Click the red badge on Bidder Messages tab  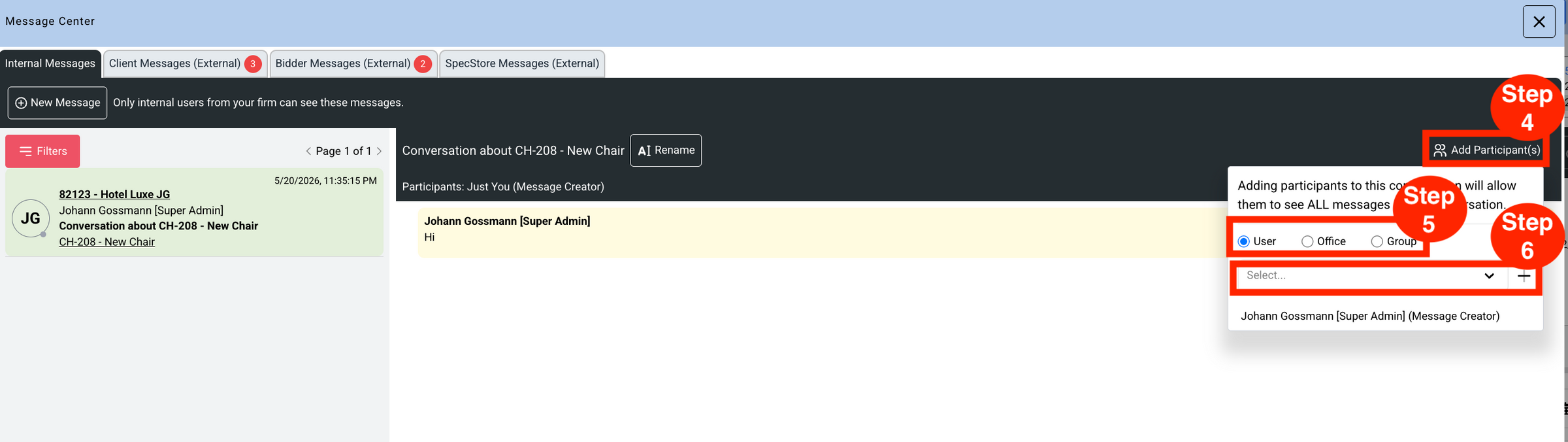point(423,64)
